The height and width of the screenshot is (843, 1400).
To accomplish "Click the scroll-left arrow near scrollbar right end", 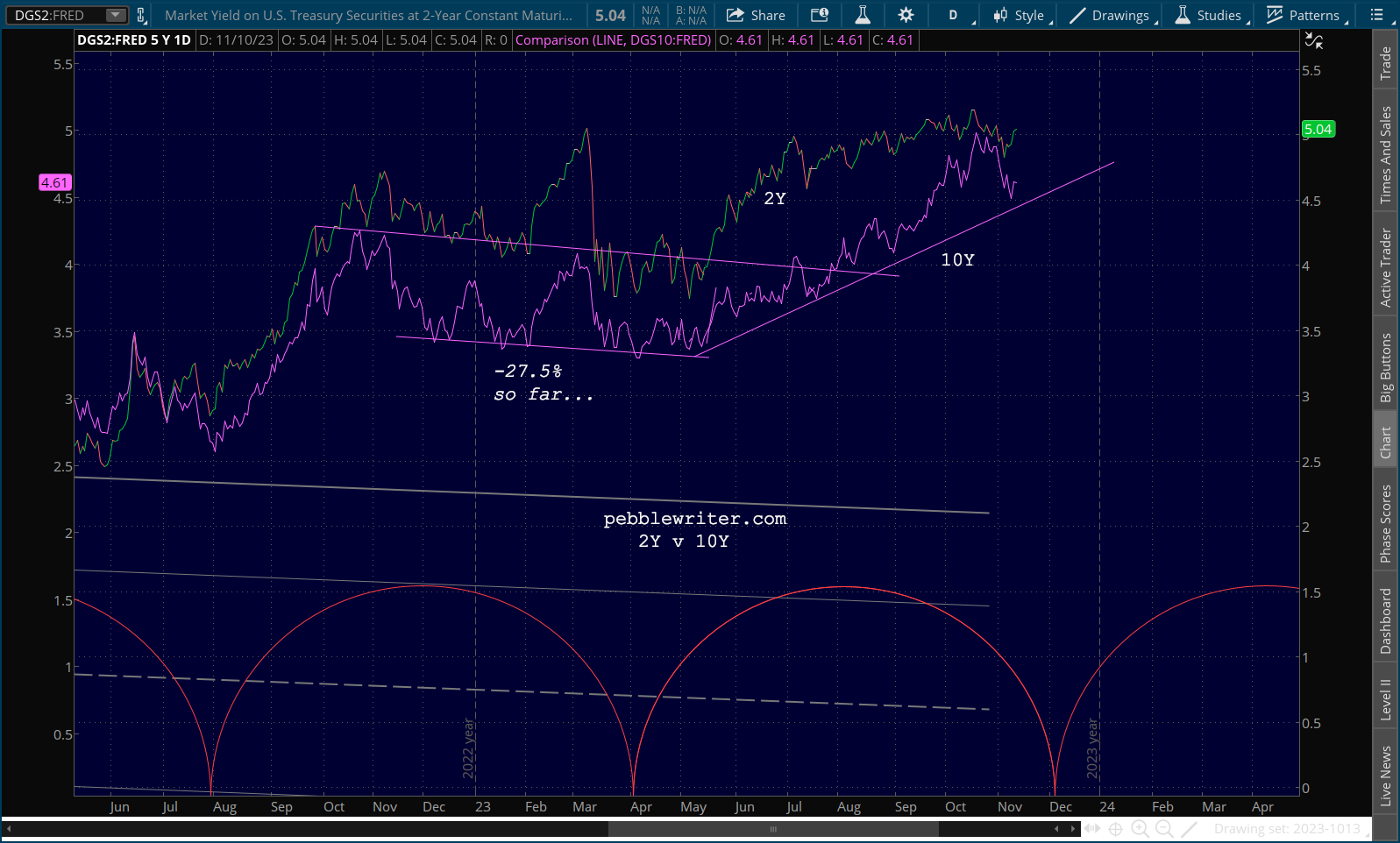I will click(x=1056, y=828).
